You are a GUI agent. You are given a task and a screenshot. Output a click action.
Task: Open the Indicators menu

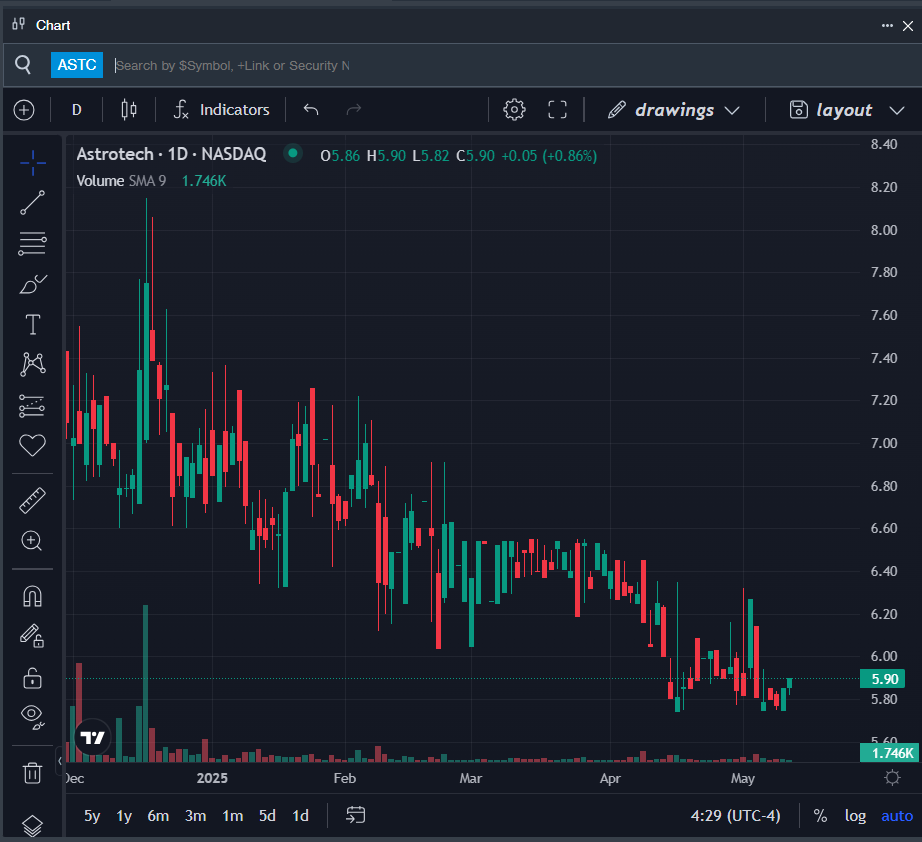pyautogui.click(x=222, y=110)
